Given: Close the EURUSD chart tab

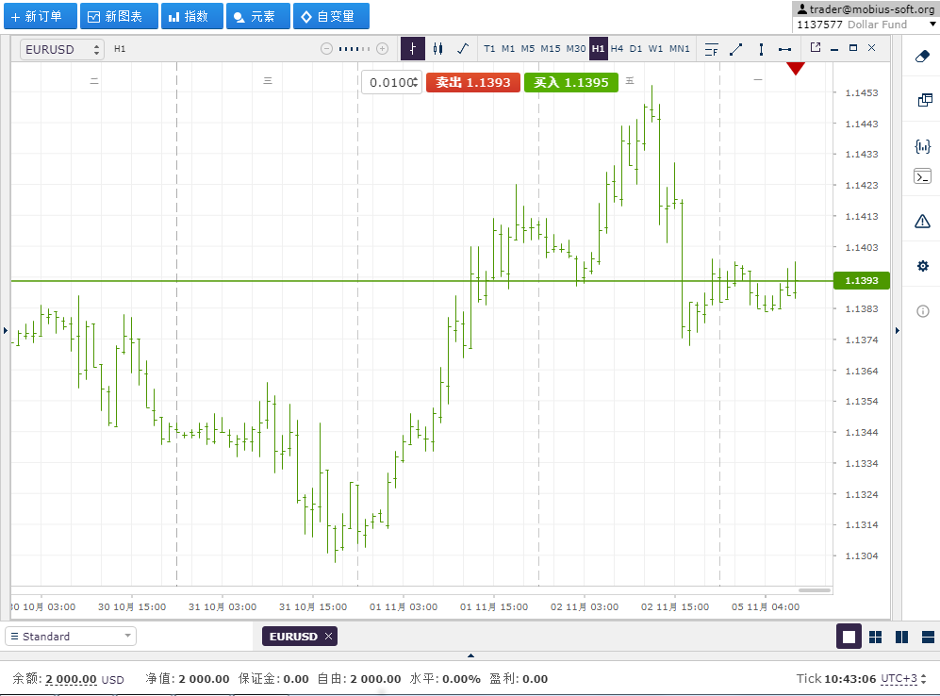Looking at the screenshot, I should click(329, 636).
